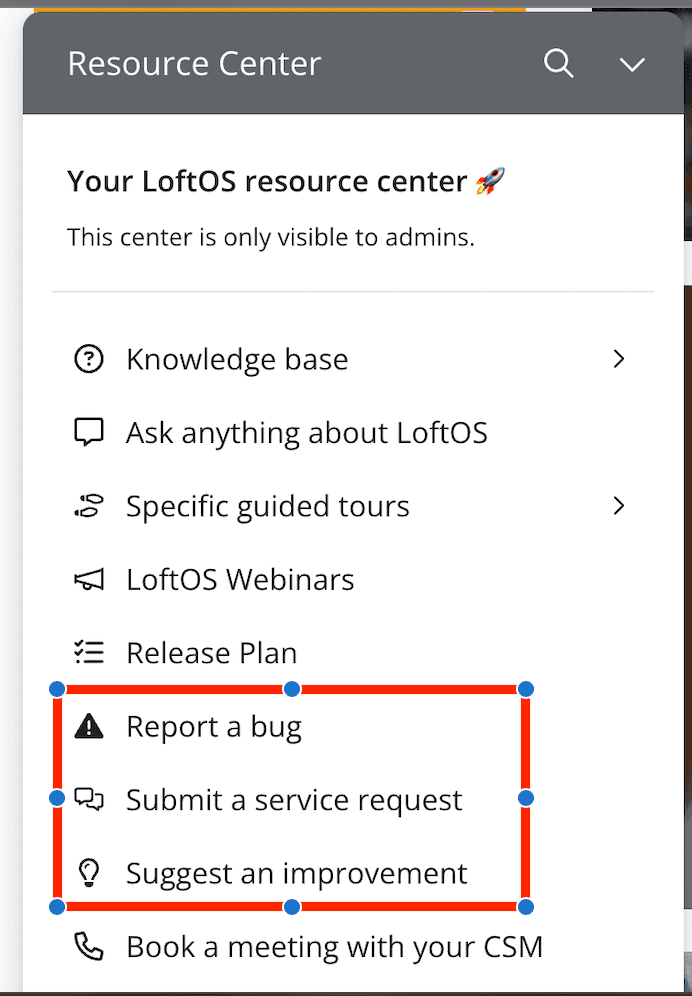692x996 pixels.
Task: Expand Specific guided tours arrow
Action: click(619, 506)
